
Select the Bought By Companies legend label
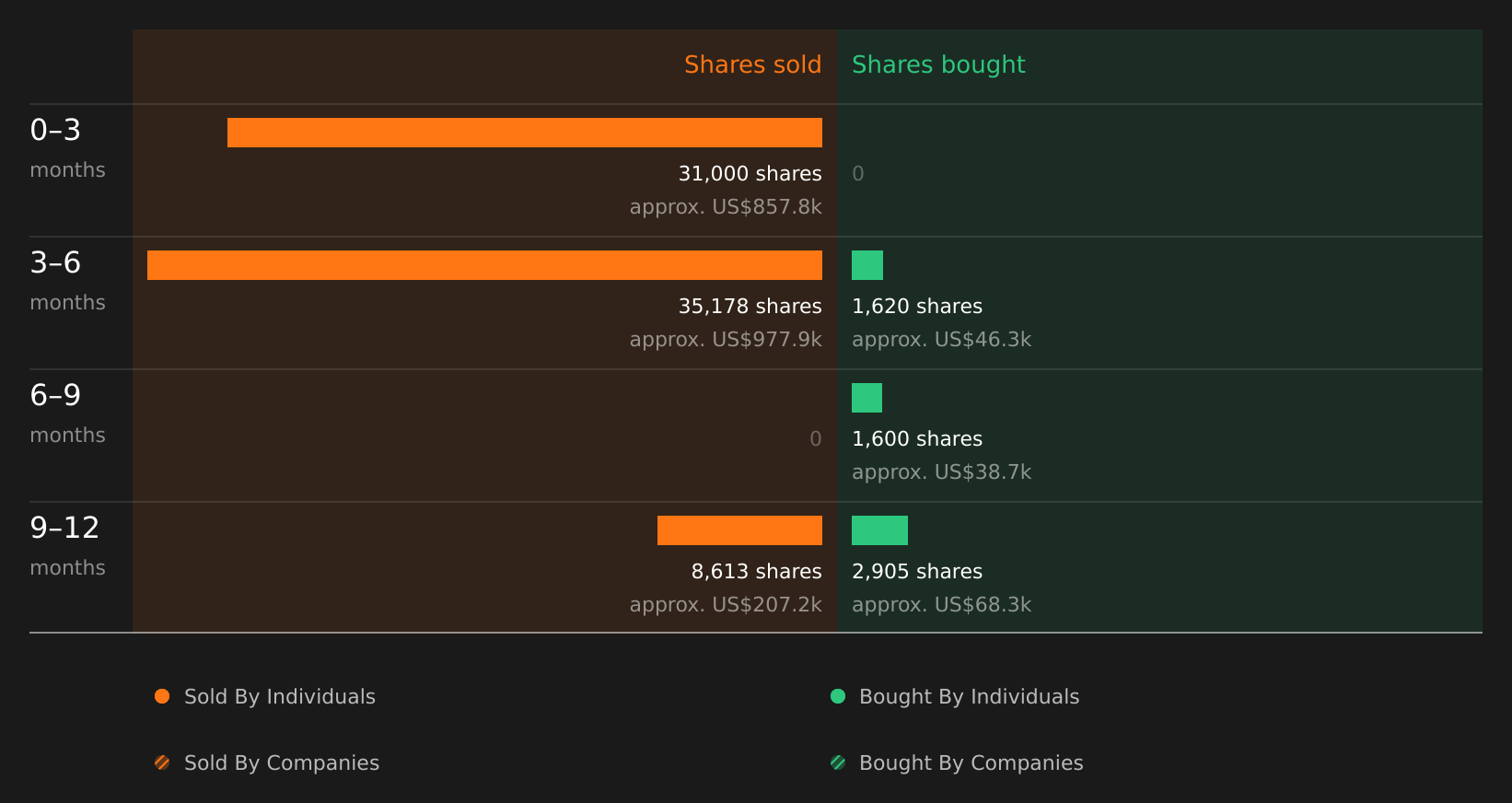[971, 763]
